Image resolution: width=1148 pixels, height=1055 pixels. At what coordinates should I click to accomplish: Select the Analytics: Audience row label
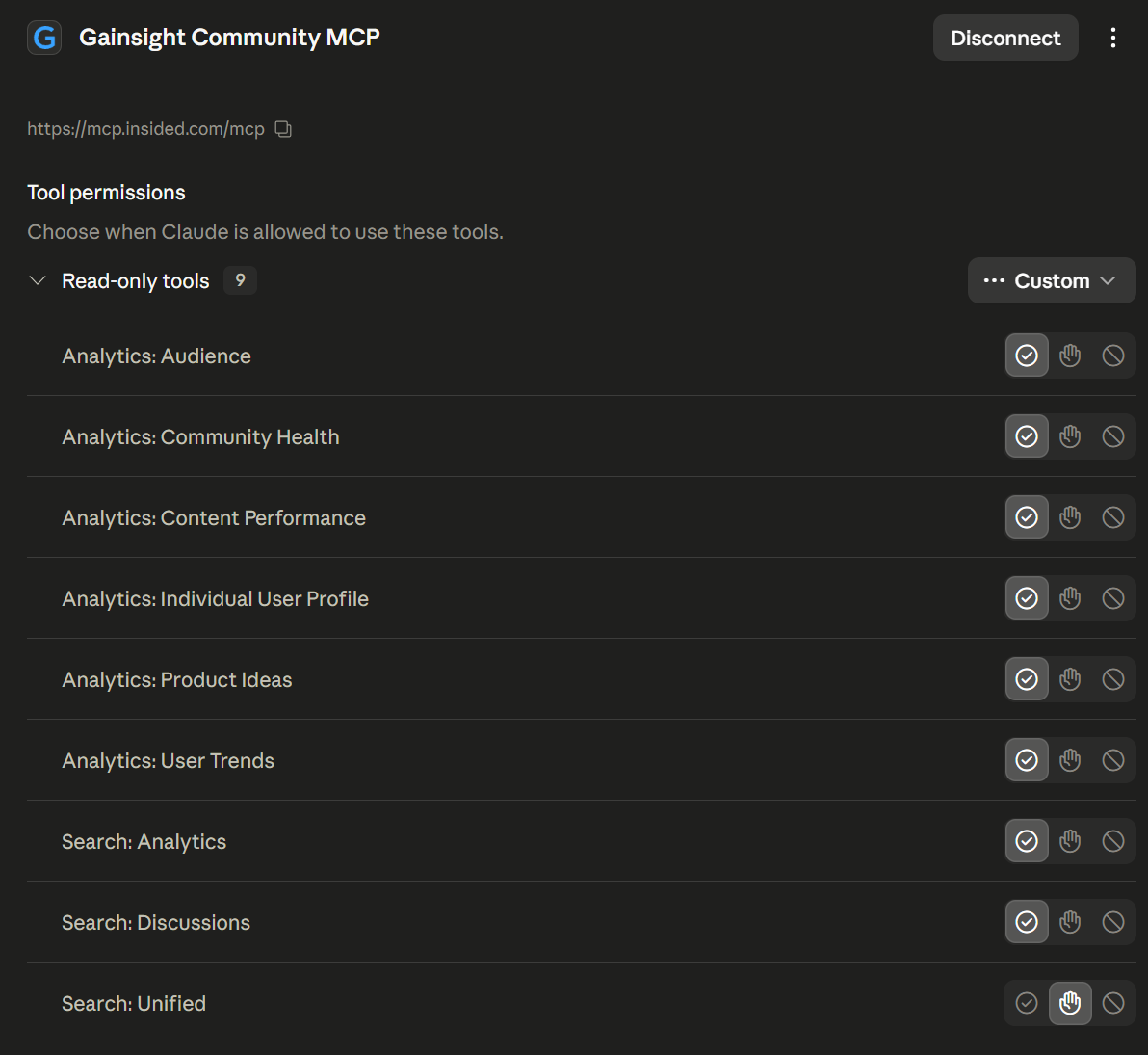(157, 356)
